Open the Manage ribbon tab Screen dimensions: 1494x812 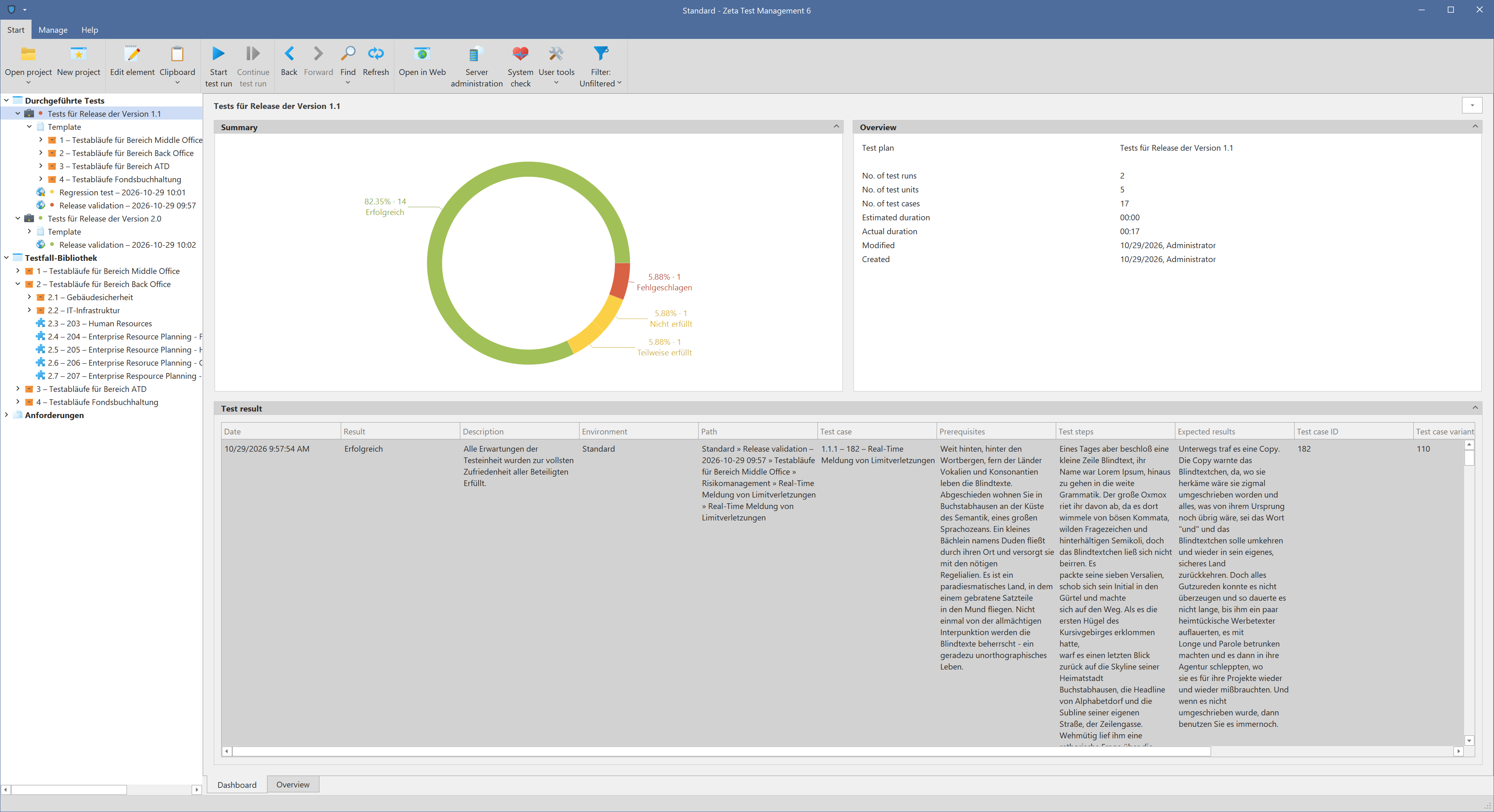53,29
